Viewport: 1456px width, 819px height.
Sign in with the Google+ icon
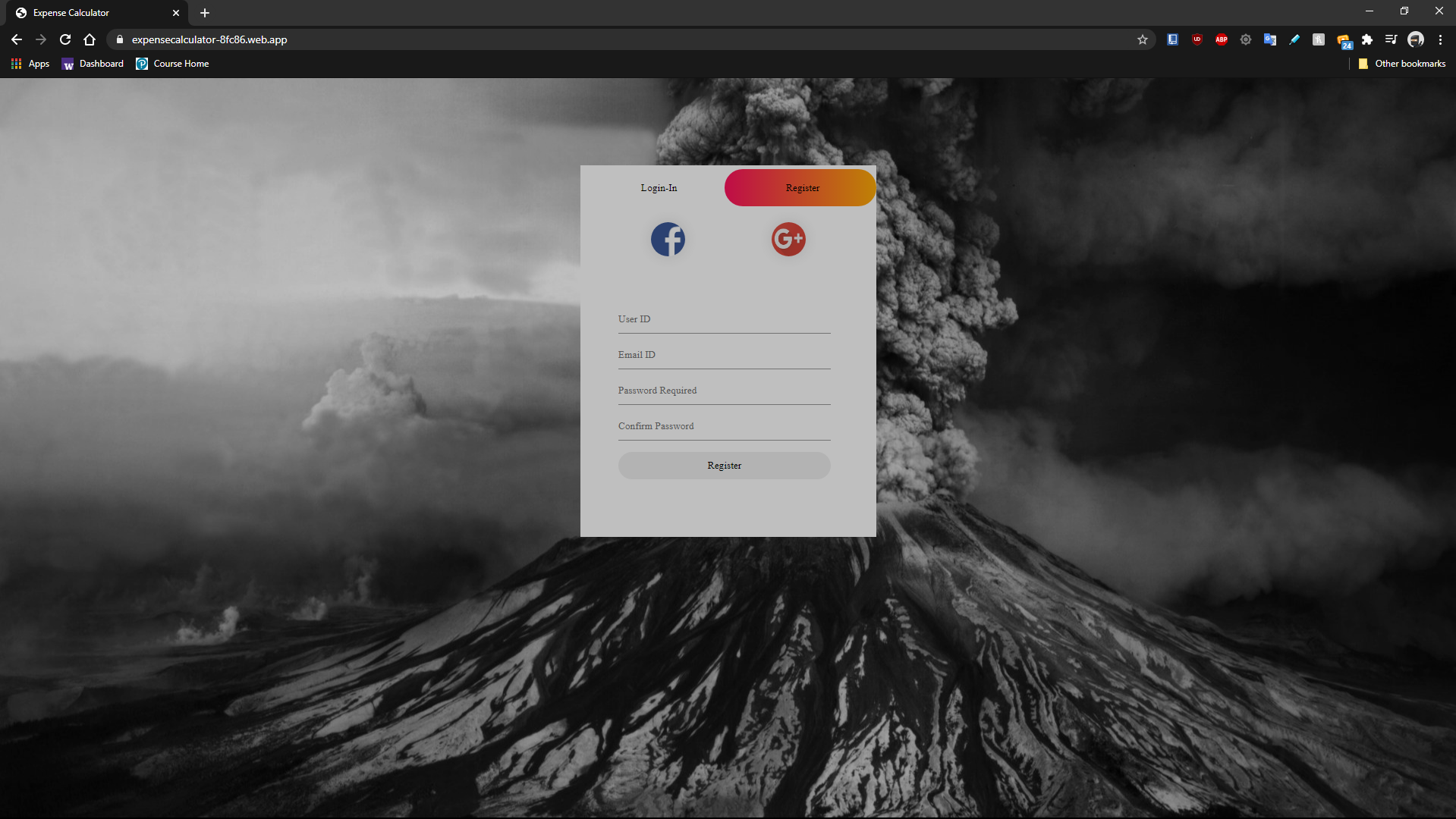788,239
